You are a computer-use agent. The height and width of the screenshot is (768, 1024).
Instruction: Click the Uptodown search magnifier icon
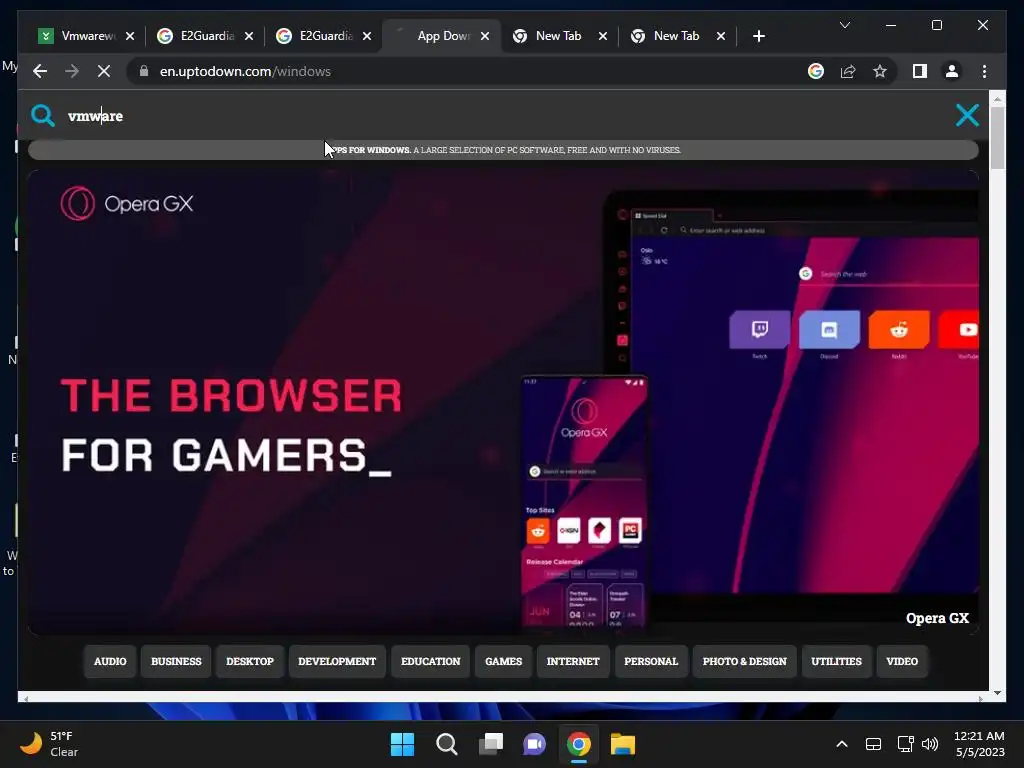coord(43,116)
